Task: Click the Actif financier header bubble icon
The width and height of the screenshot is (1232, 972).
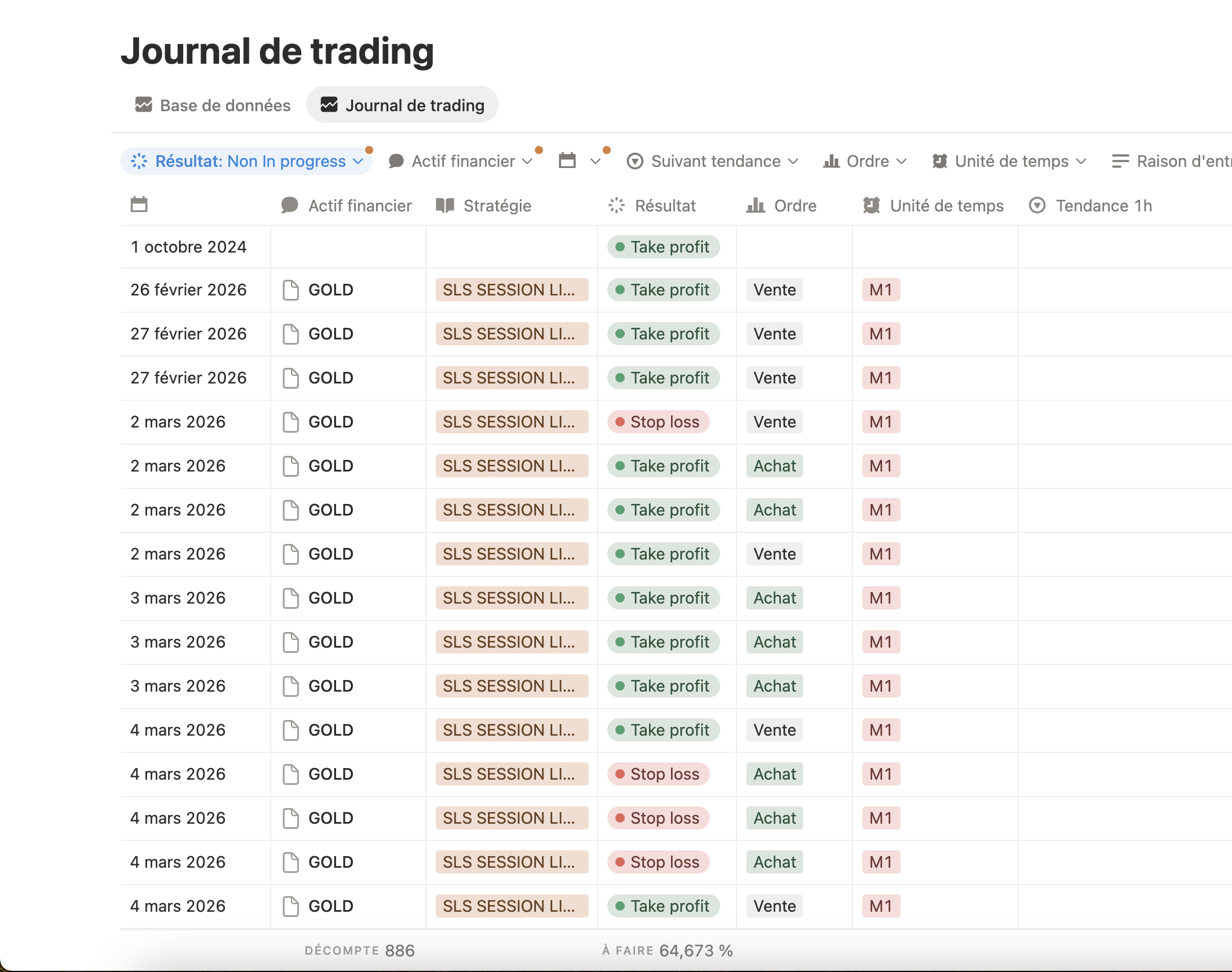Action: coord(289,206)
